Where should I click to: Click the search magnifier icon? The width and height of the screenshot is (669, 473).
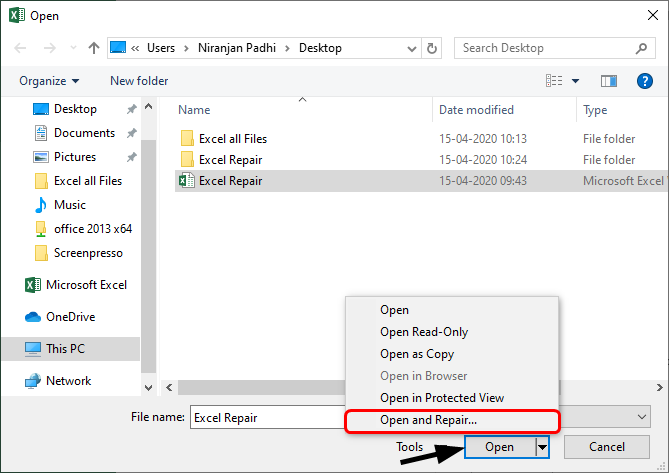[641, 48]
